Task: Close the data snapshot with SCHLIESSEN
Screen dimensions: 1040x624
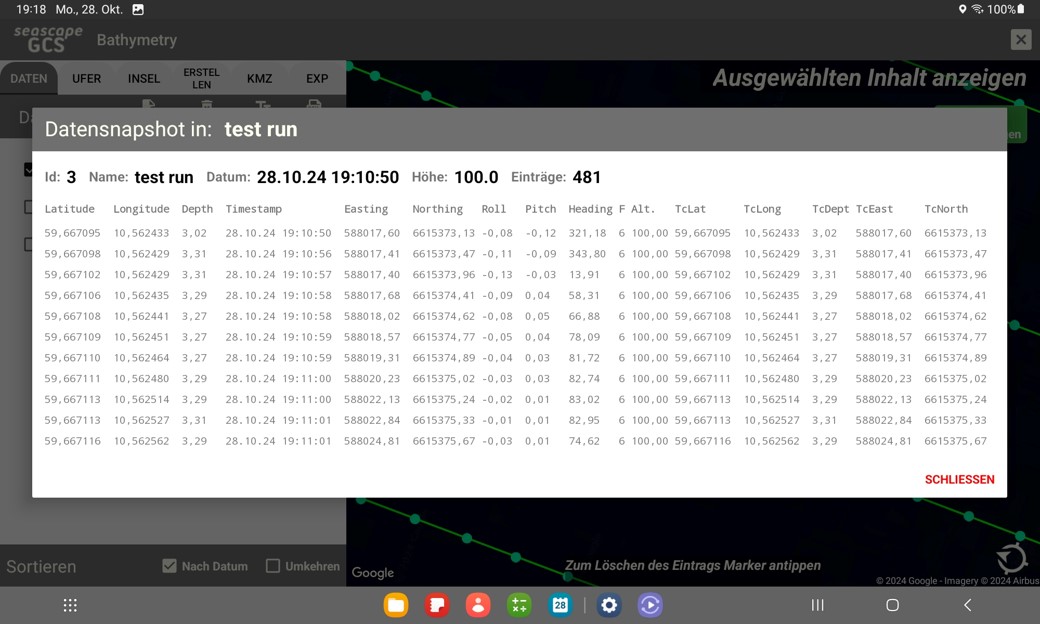Action: pyautogui.click(x=959, y=479)
